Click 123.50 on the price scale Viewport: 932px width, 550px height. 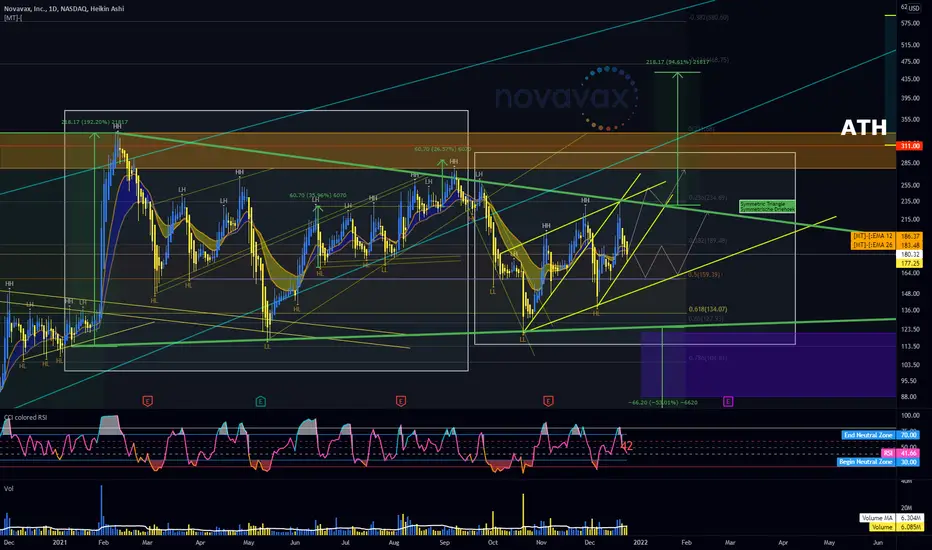910,329
